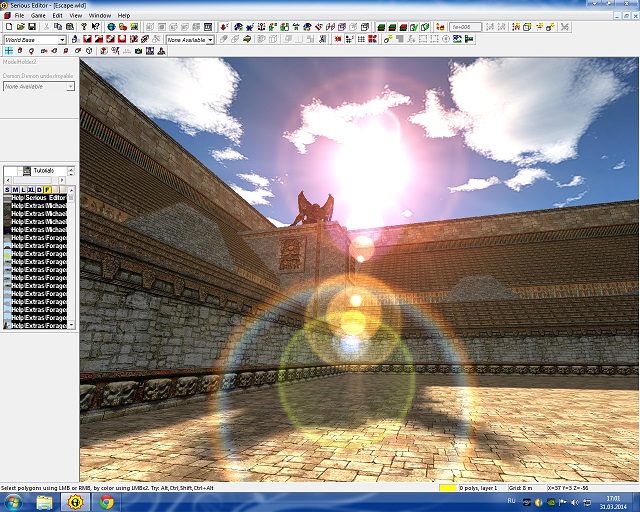Click the pink stacked-boxes icon in top toolbar

click(342, 27)
